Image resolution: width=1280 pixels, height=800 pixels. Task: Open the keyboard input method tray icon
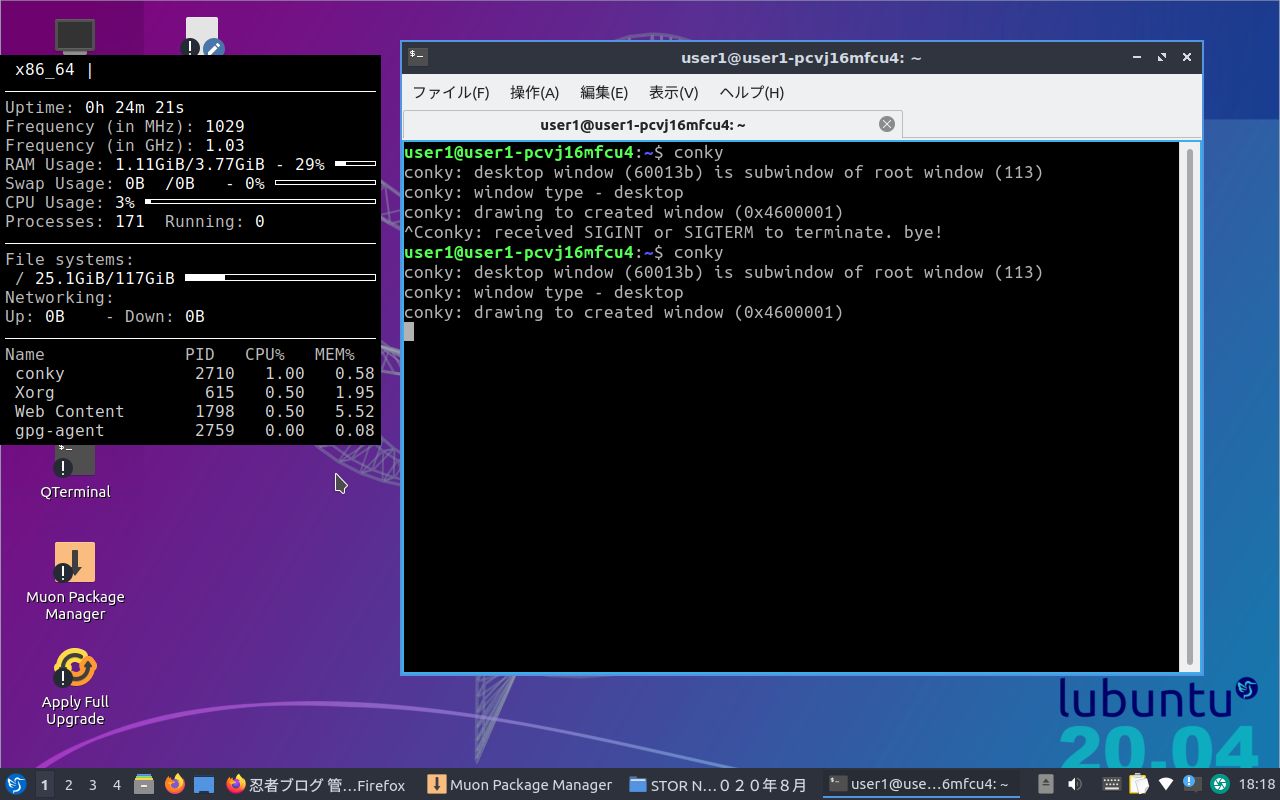pyautogui.click(x=1112, y=785)
